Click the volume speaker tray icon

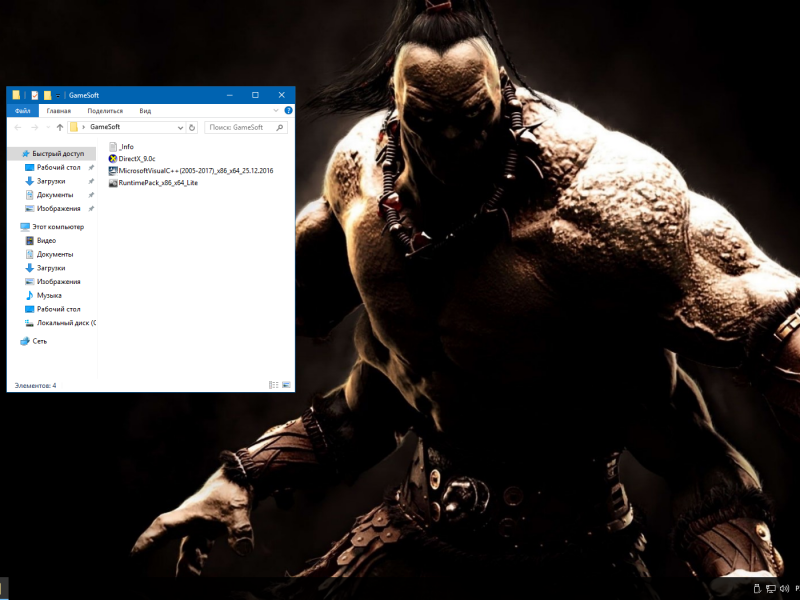coord(785,589)
